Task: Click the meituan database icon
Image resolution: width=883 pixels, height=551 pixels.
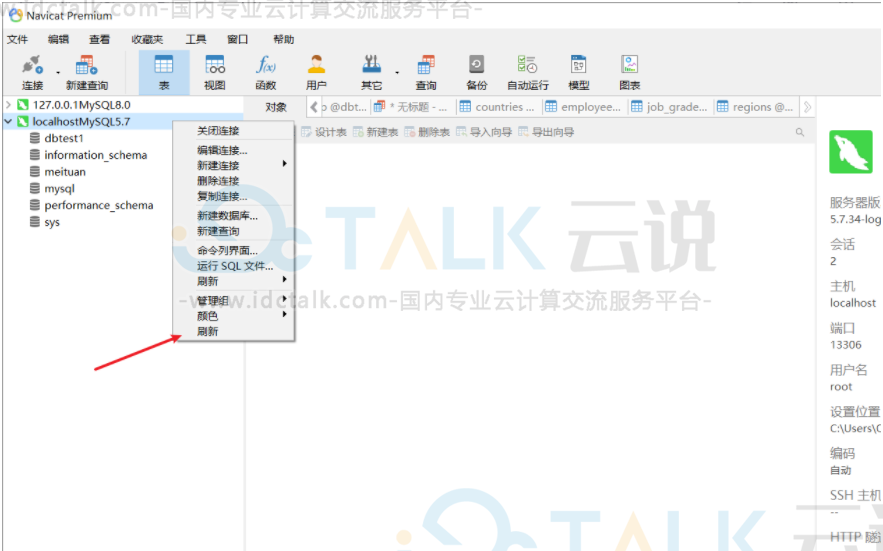Action: click(x=35, y=172)
